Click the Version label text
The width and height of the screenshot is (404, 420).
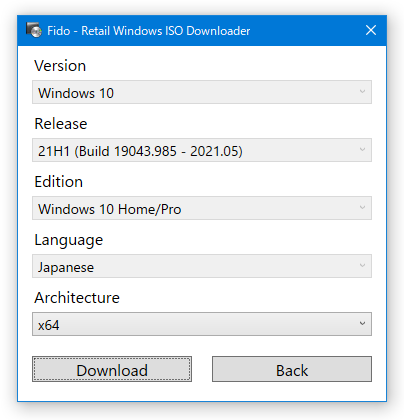60,66
